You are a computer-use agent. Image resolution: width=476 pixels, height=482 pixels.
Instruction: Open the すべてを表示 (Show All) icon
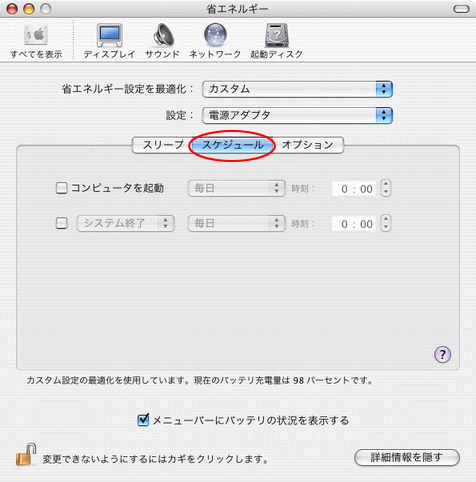tap(36, 35)
